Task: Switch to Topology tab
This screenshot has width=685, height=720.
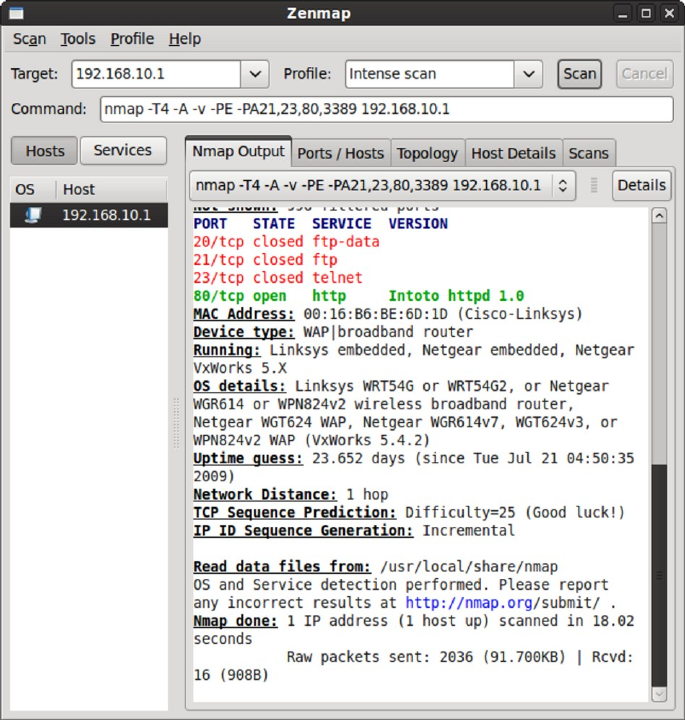Action: 427,153
